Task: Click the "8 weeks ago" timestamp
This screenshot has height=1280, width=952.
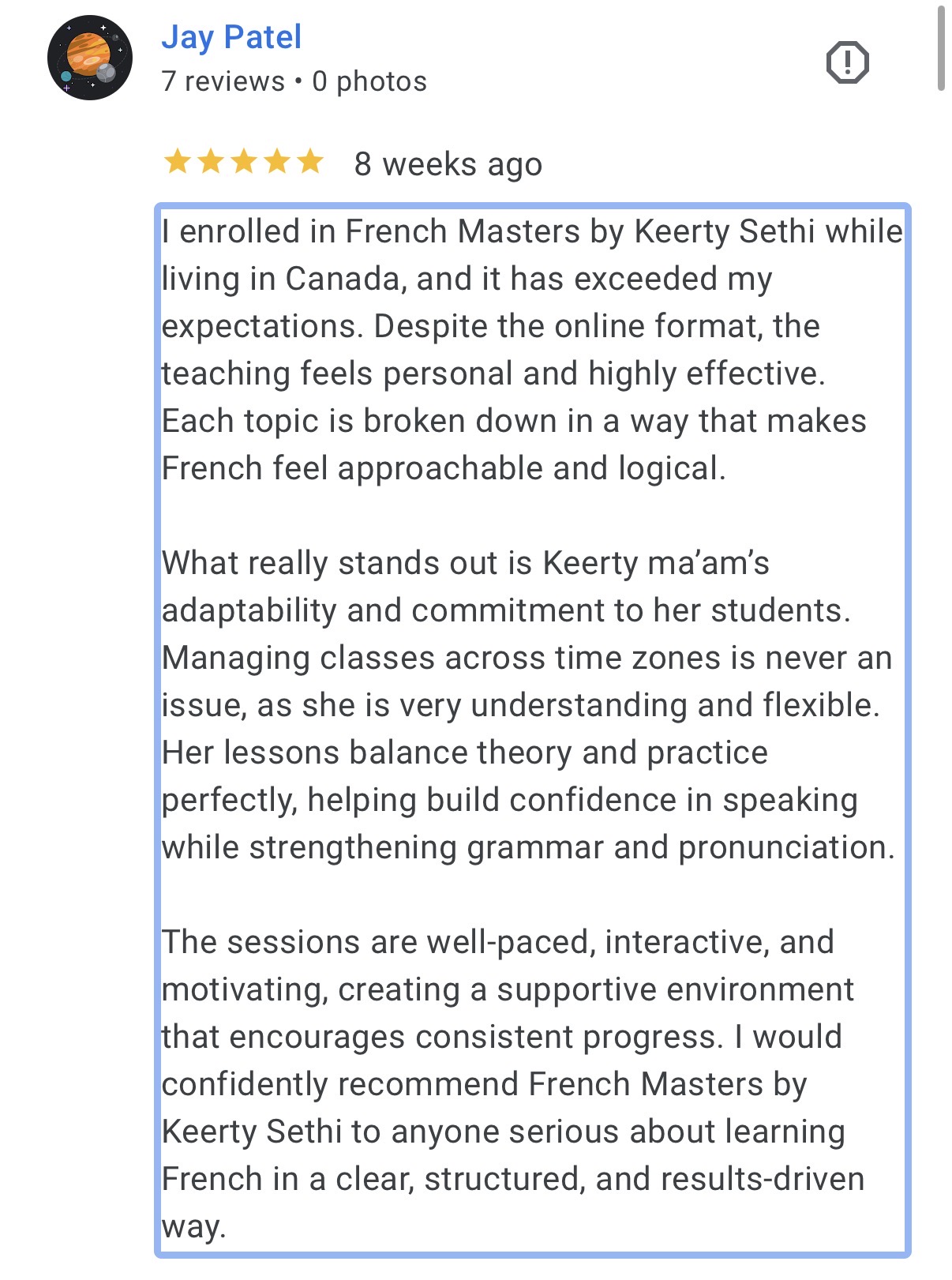Action: click(448, 164)
